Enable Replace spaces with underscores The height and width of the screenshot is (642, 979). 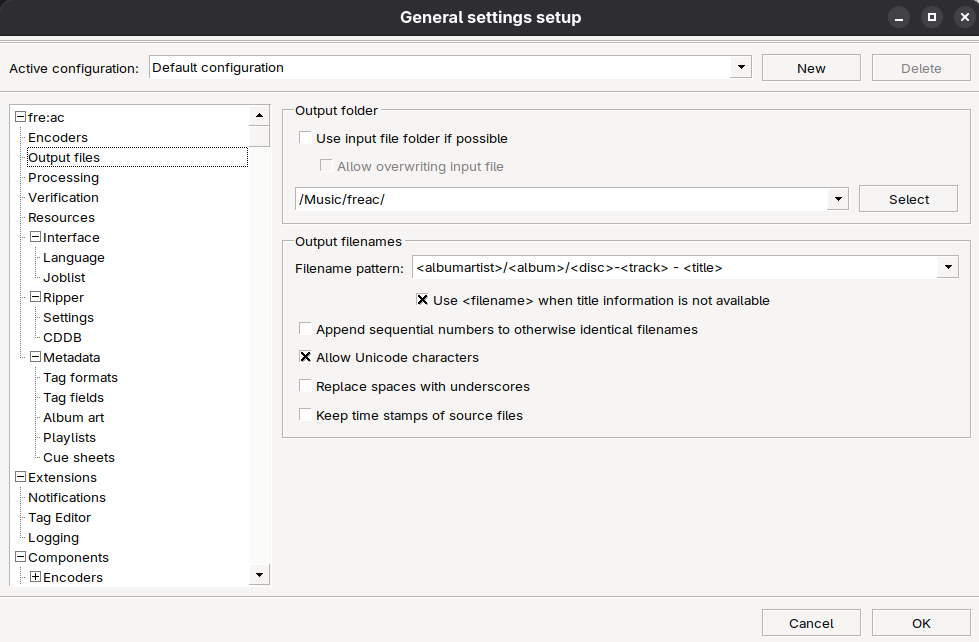[305, 386]
